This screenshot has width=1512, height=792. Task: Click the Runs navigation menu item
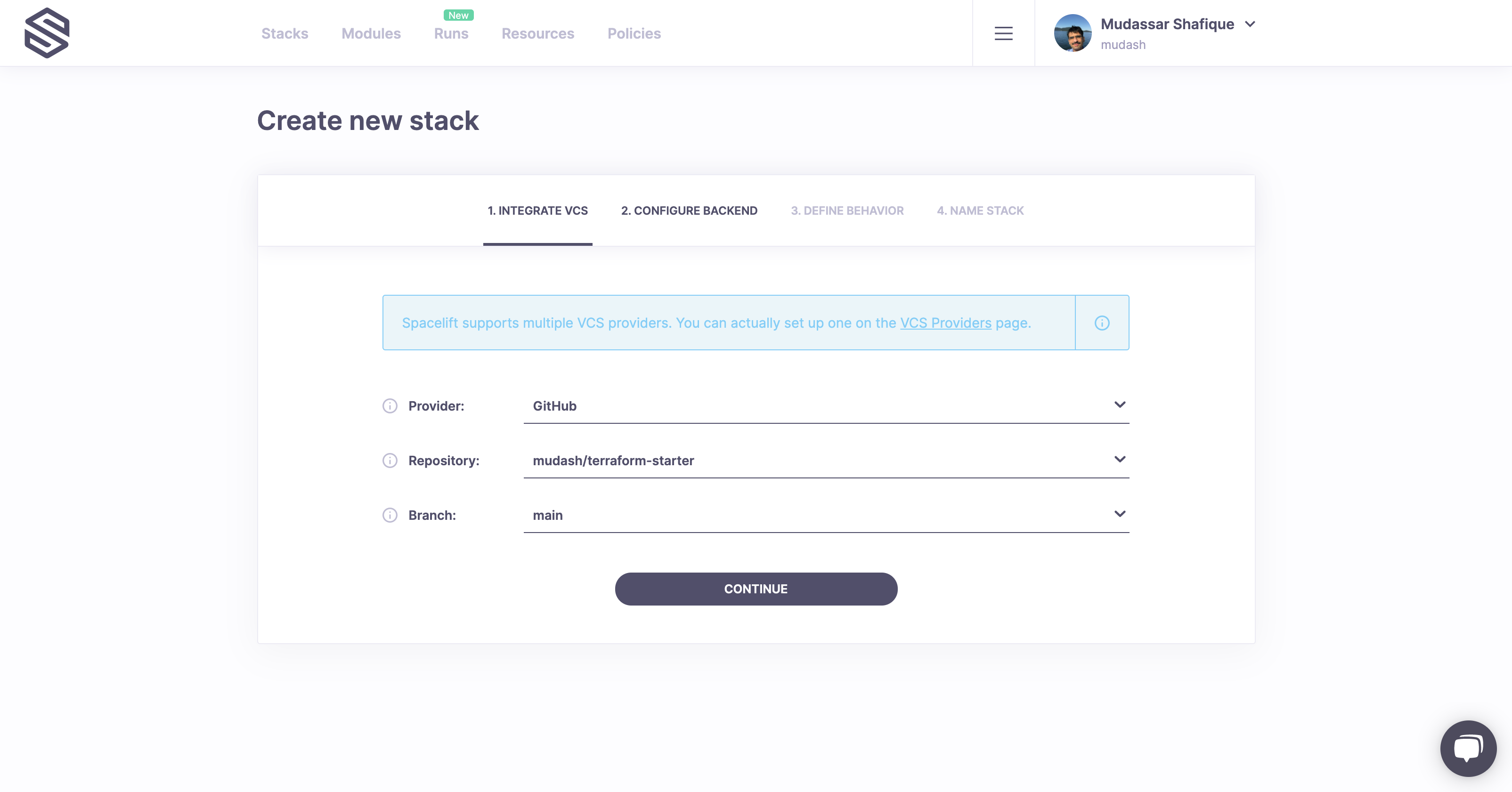[451, 33]
